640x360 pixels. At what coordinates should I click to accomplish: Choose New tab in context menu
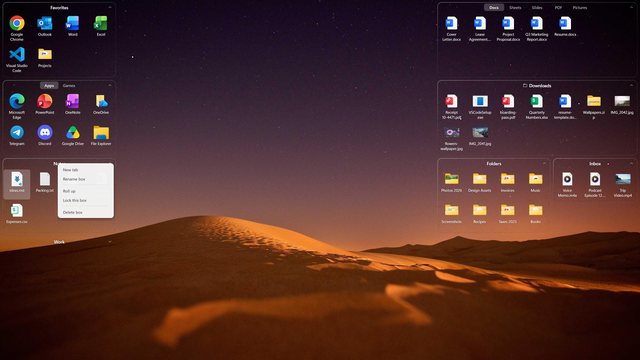[86, 169]
